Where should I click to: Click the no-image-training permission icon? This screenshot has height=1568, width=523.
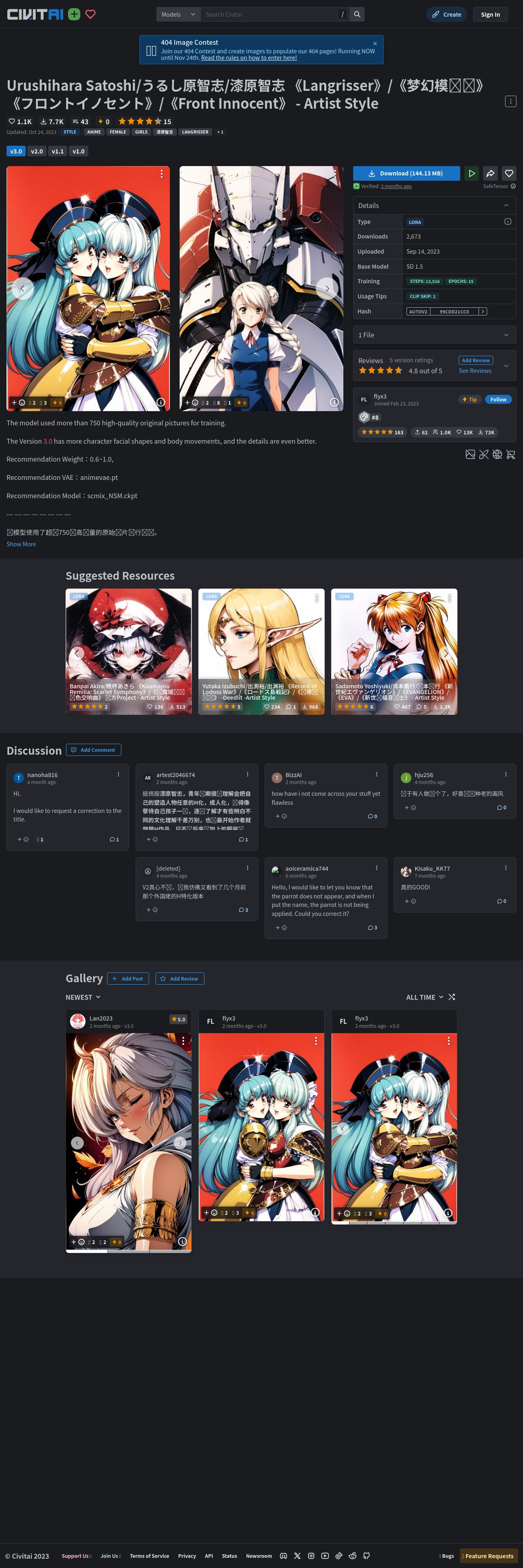click(470, 454)
